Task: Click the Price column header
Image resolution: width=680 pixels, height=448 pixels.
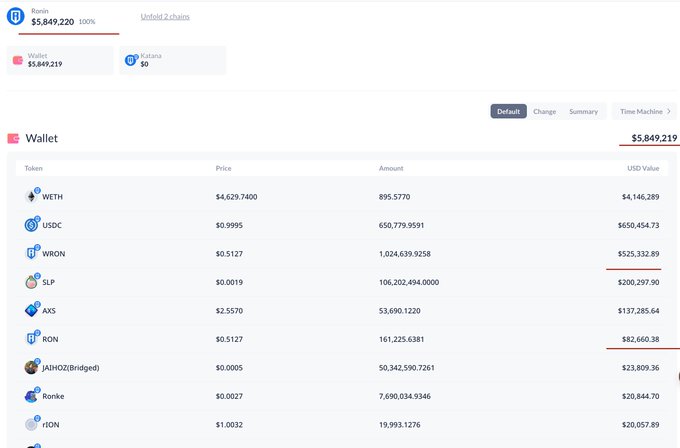Action: pos(223,168)
